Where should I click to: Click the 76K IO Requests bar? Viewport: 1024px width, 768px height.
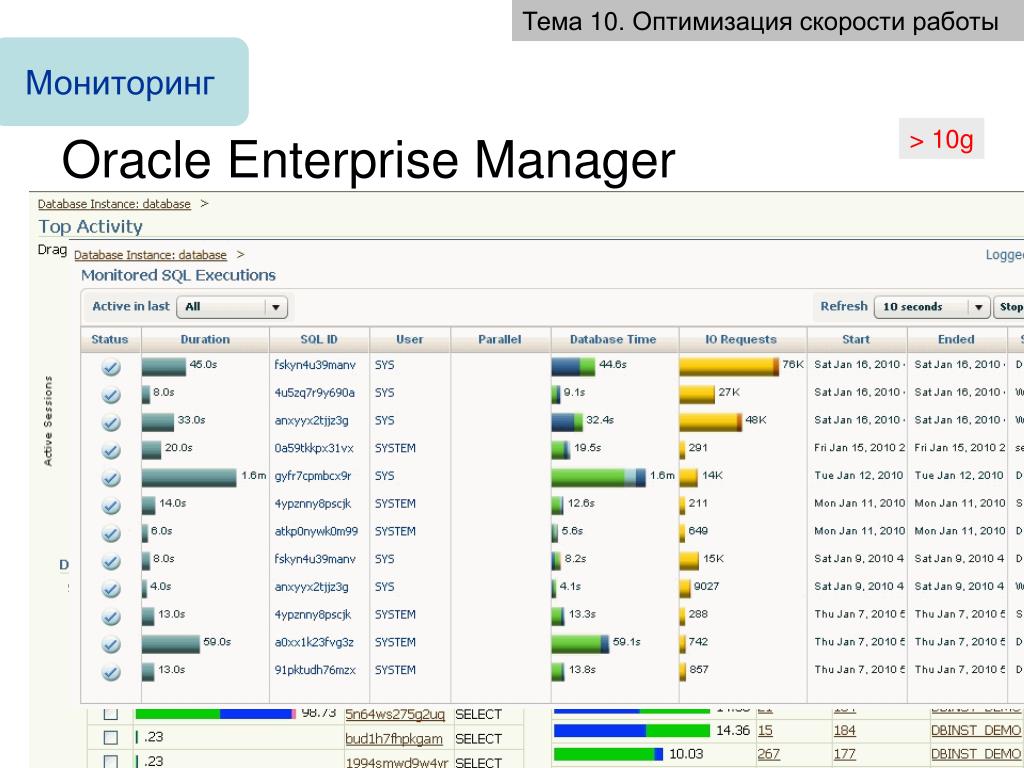click(x=729, y=366)
